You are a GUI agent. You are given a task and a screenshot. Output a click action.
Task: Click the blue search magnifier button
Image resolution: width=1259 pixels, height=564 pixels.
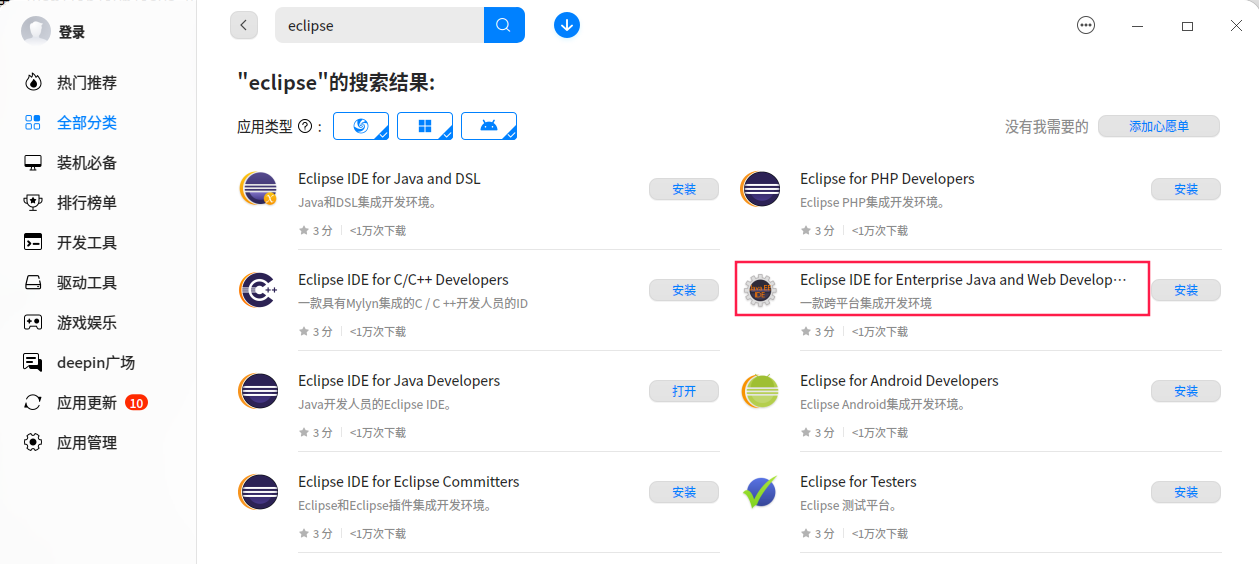tap(504, 25)
